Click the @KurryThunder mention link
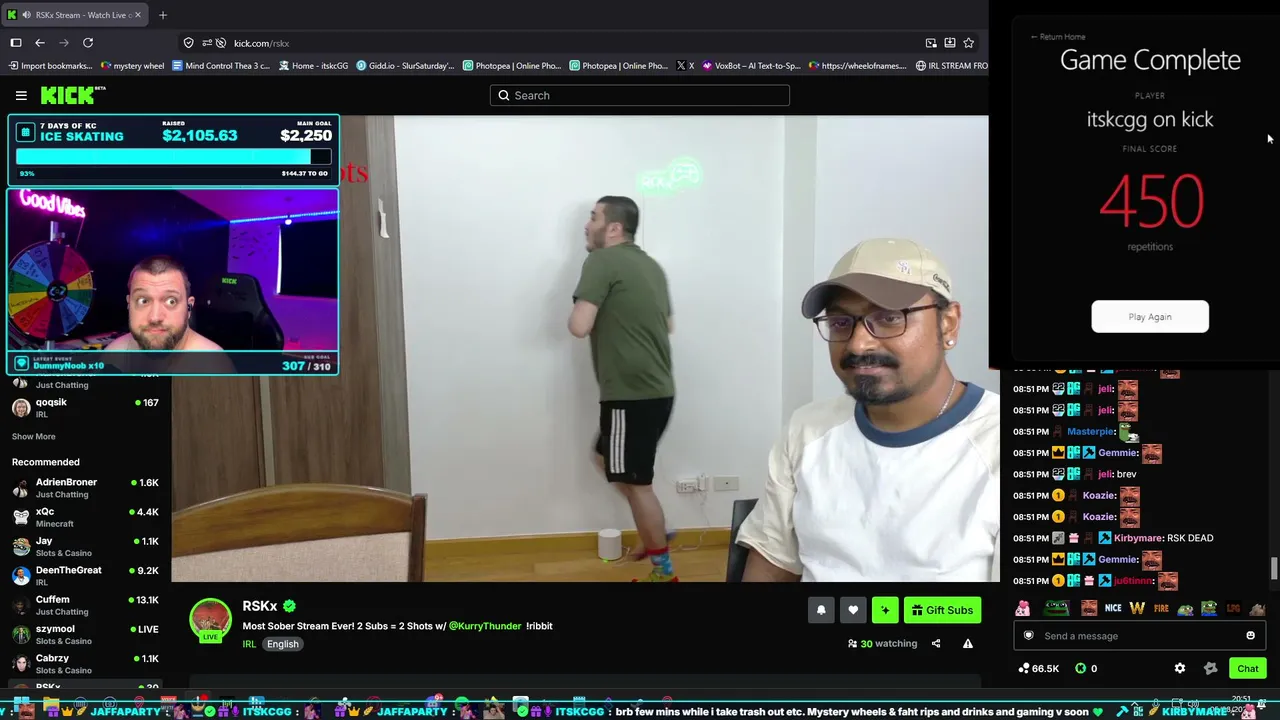 coord(485,626)
